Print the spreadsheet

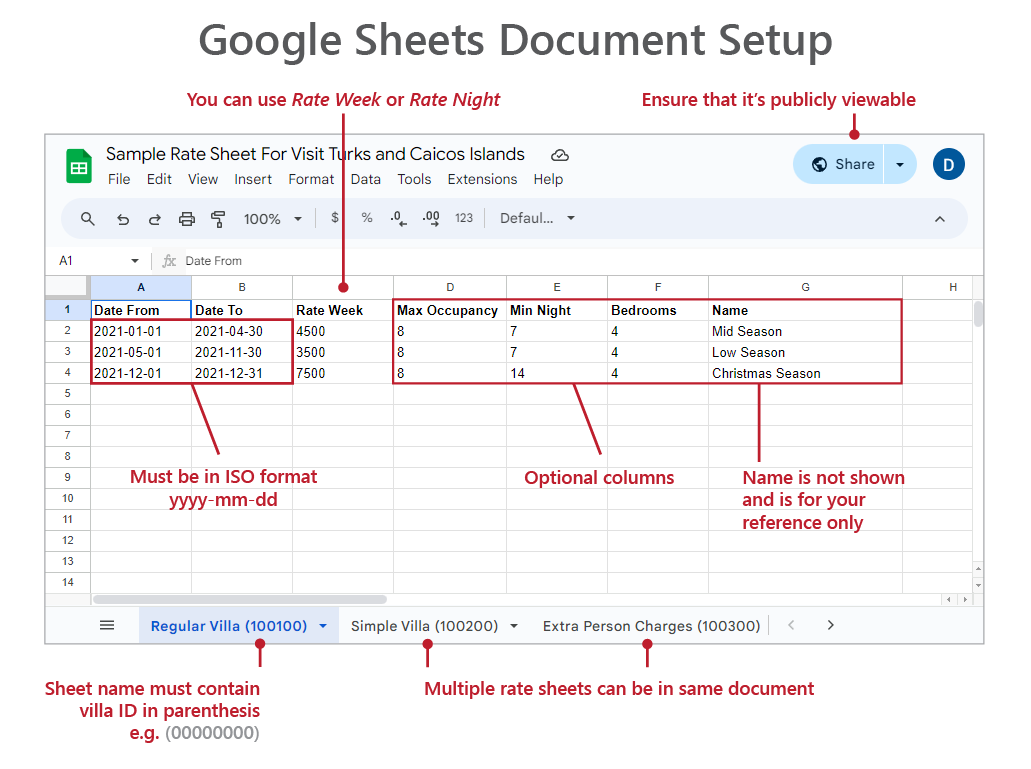[x=187, y=219]
